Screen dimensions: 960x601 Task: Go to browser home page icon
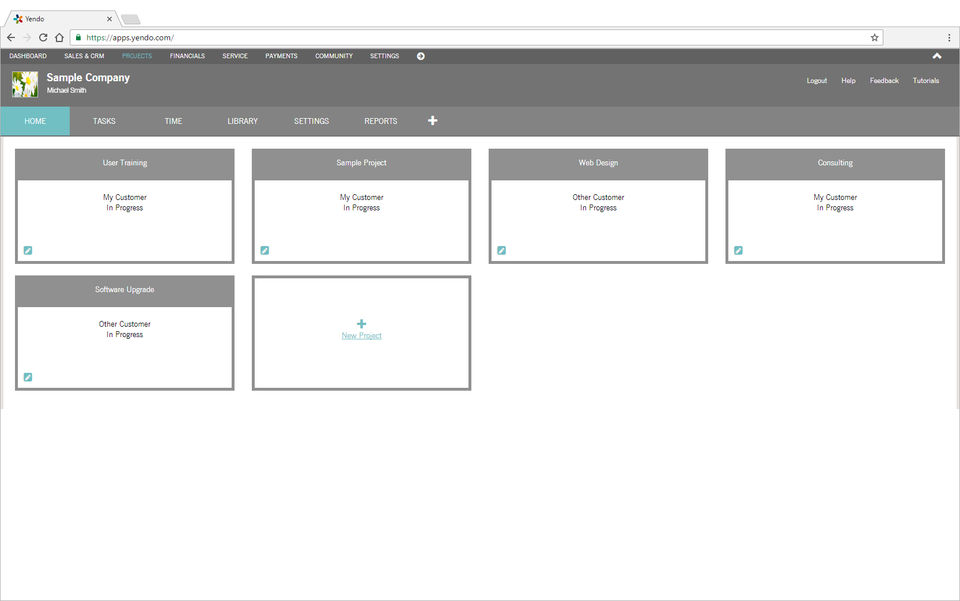59,37
